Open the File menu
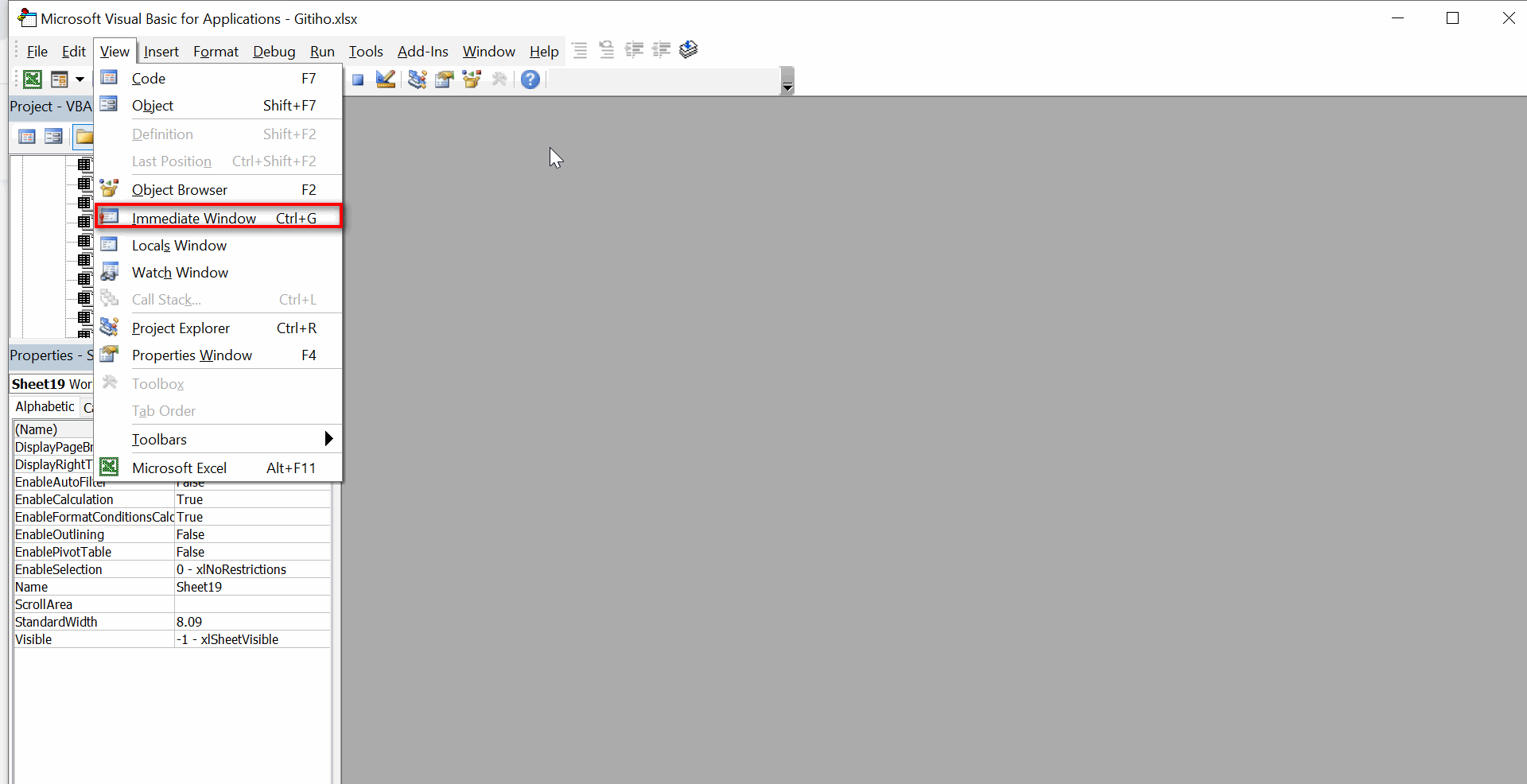Image resolution: width=1527 pixels, height=784 pixels. click(x=37, y=52)
